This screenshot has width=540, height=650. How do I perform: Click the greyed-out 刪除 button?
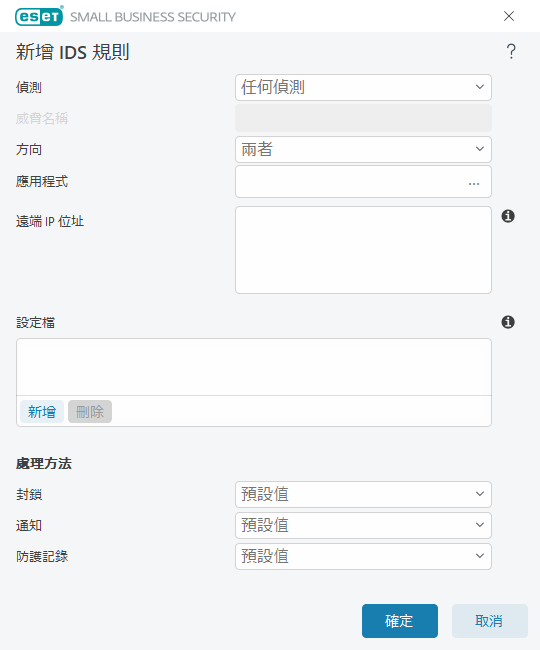coord(90,412)
